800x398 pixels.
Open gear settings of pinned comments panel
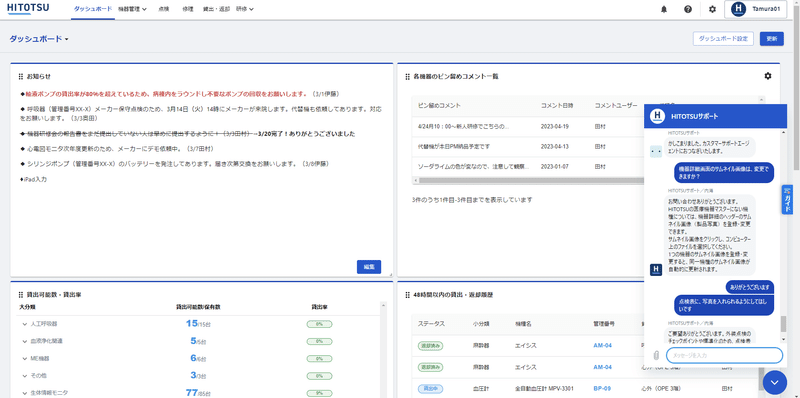(x=768, y=76)
